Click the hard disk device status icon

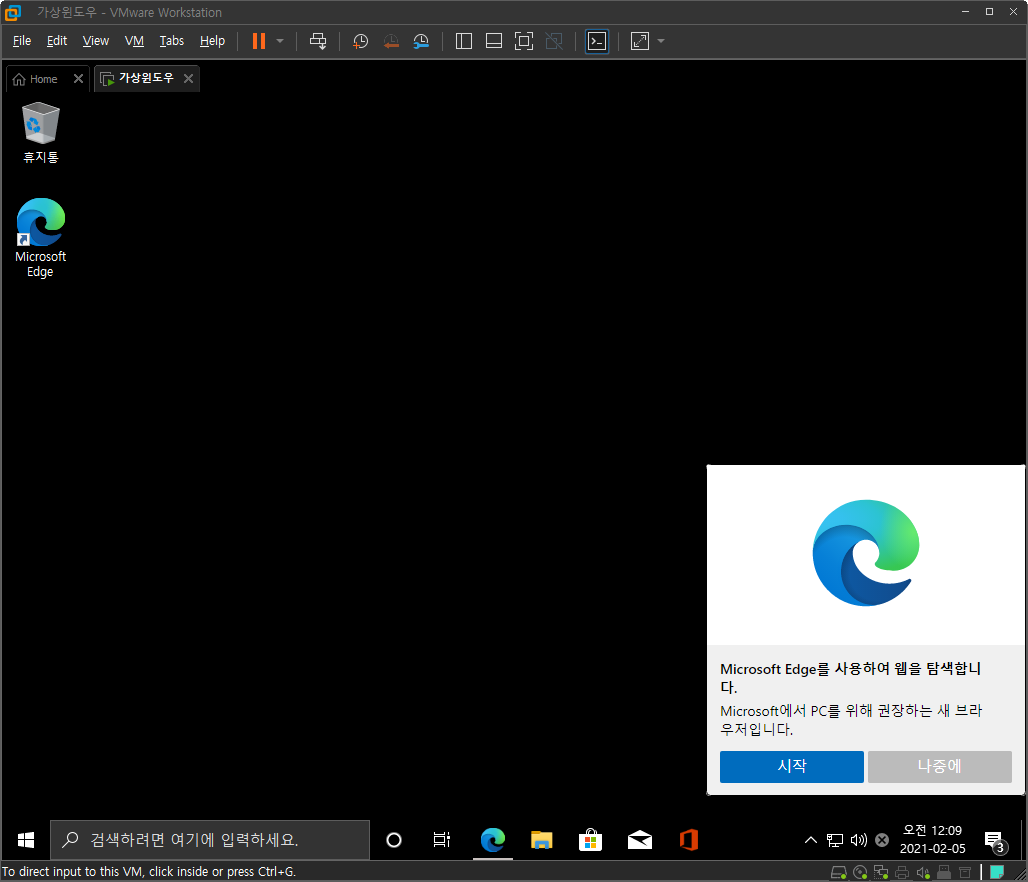point(839,872)
